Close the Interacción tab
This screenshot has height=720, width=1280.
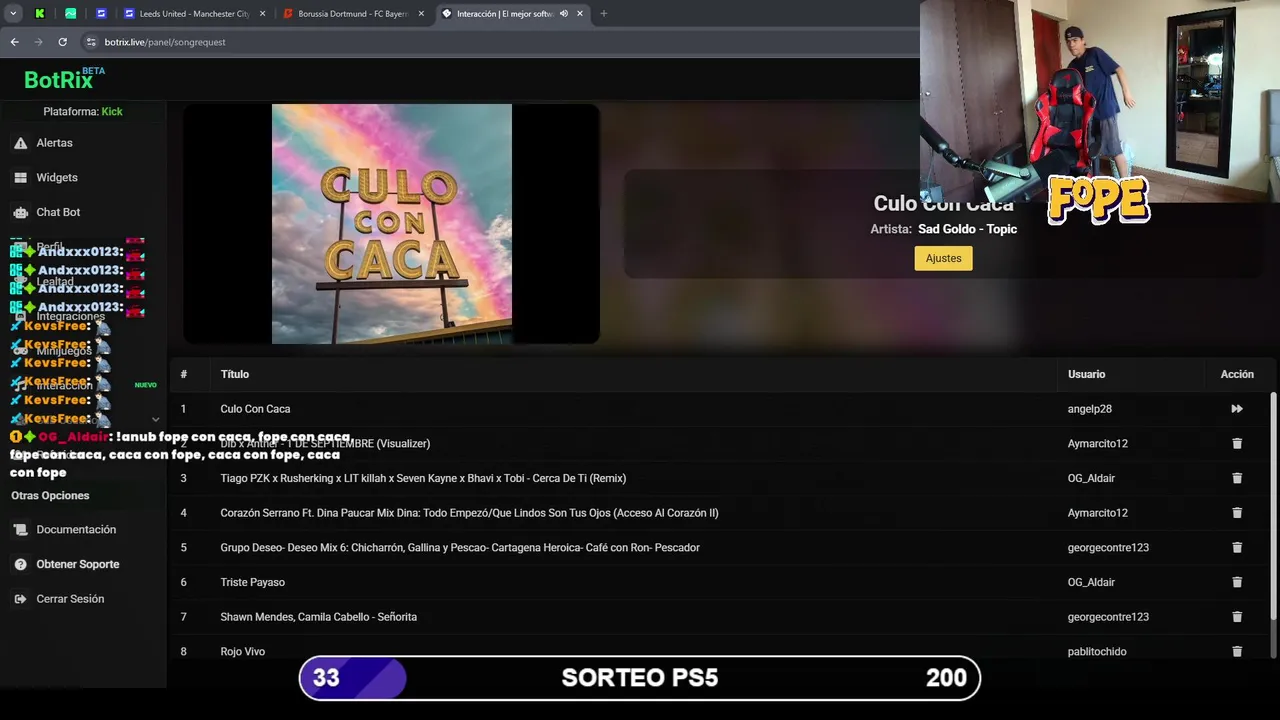(580, 14)
